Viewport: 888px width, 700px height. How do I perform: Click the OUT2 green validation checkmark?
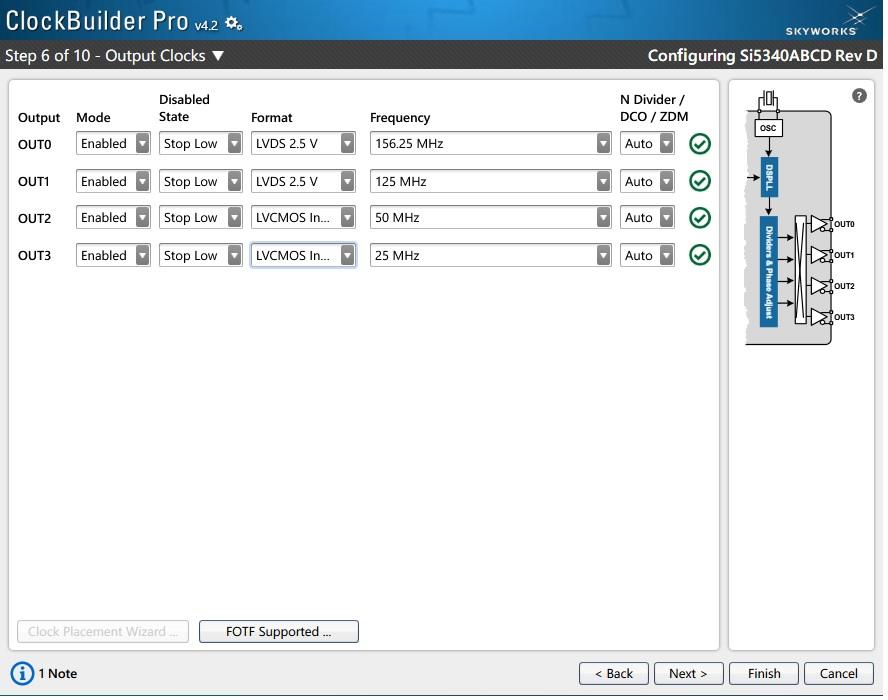pyautogui.click(x=699, y=218)
